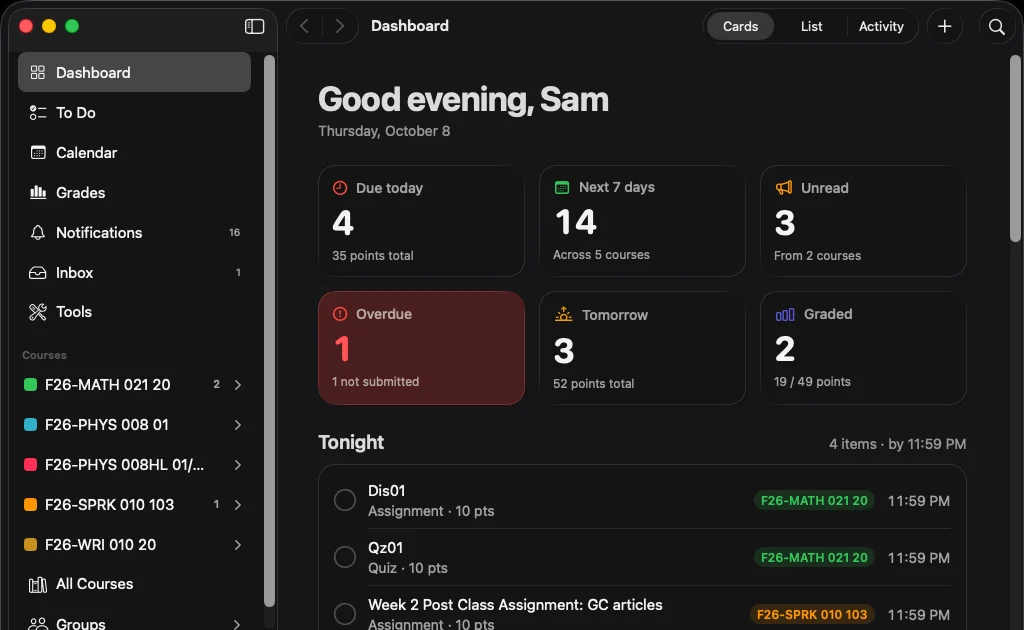The width and height of the screenshot is (1024, 630).
Task: Click the Groups people icon
Action: (x=38, y=623)
